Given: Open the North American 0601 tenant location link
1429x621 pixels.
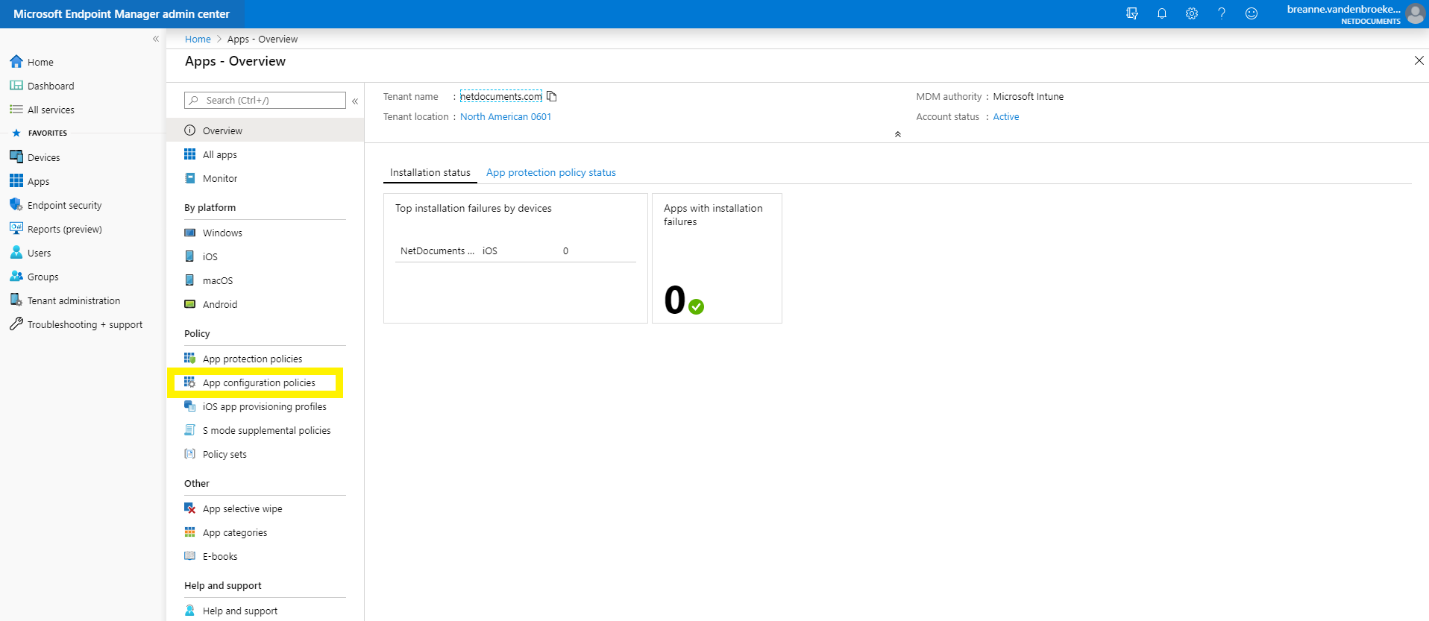Looking at the screenshot, I should (x=505, y=116).
